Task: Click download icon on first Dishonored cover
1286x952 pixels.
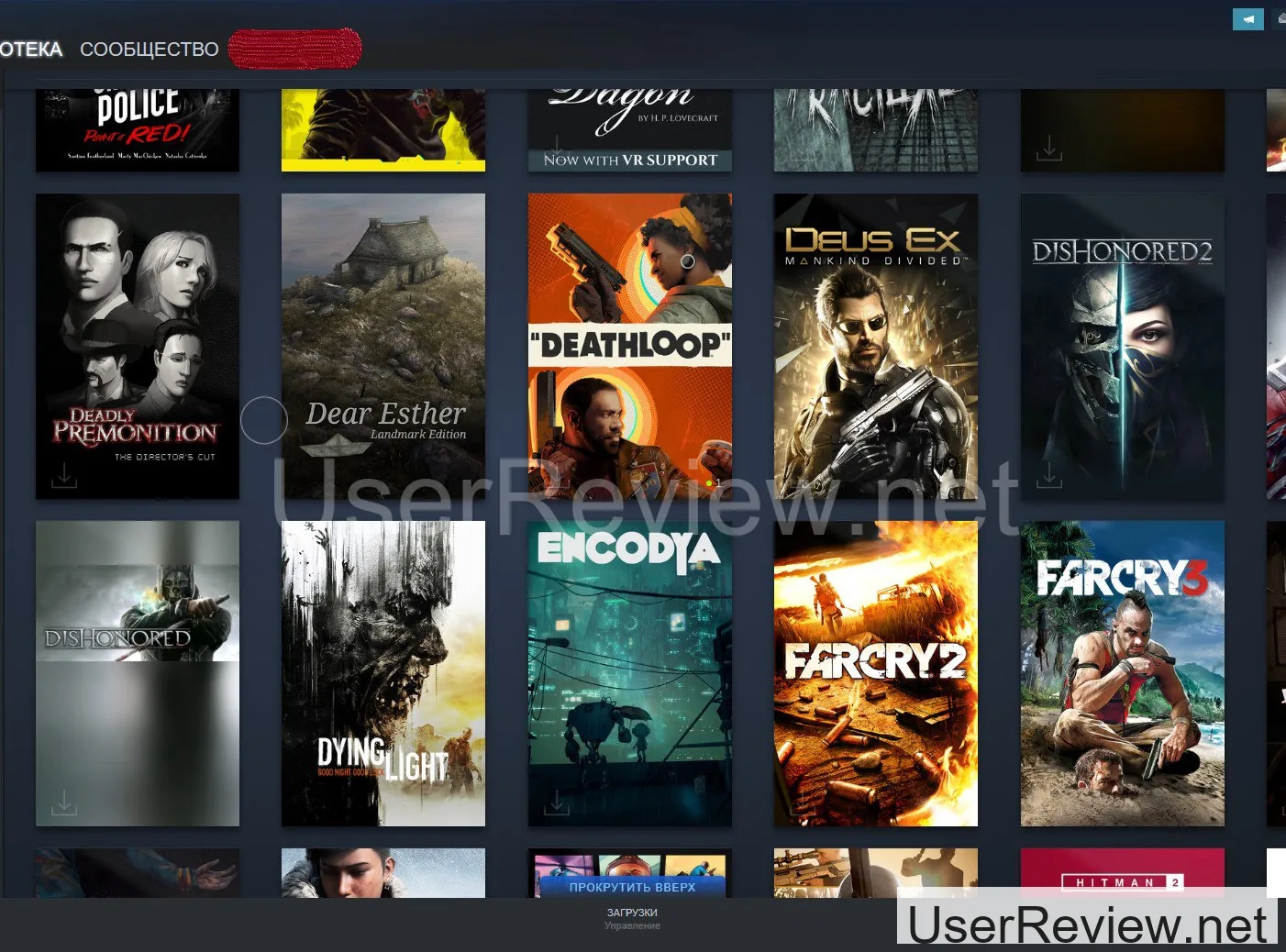Action: pos(64,803)
